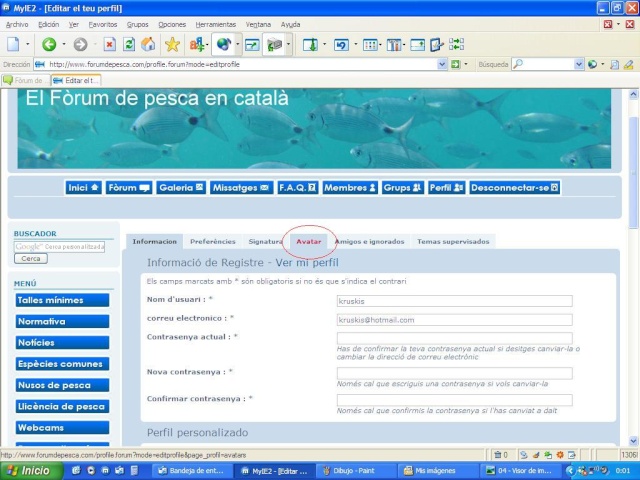Image resolution: width=640 pixels, height=480 pixels.
Task: Click the Desconnectar-se button
Action: (515, 188)
